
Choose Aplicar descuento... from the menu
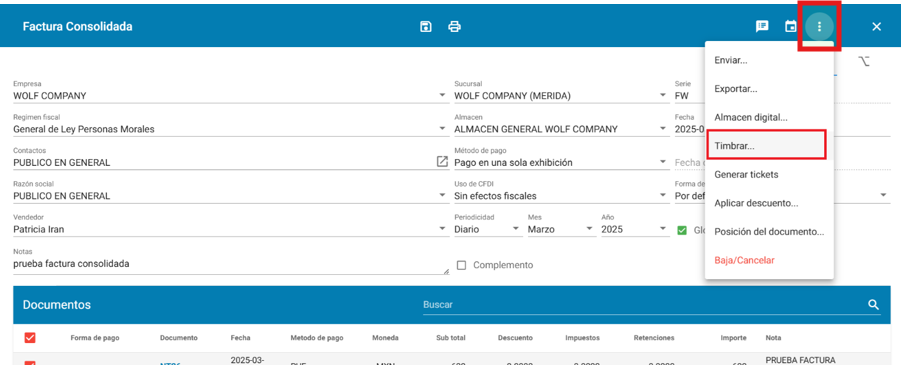tap(769, 203)
